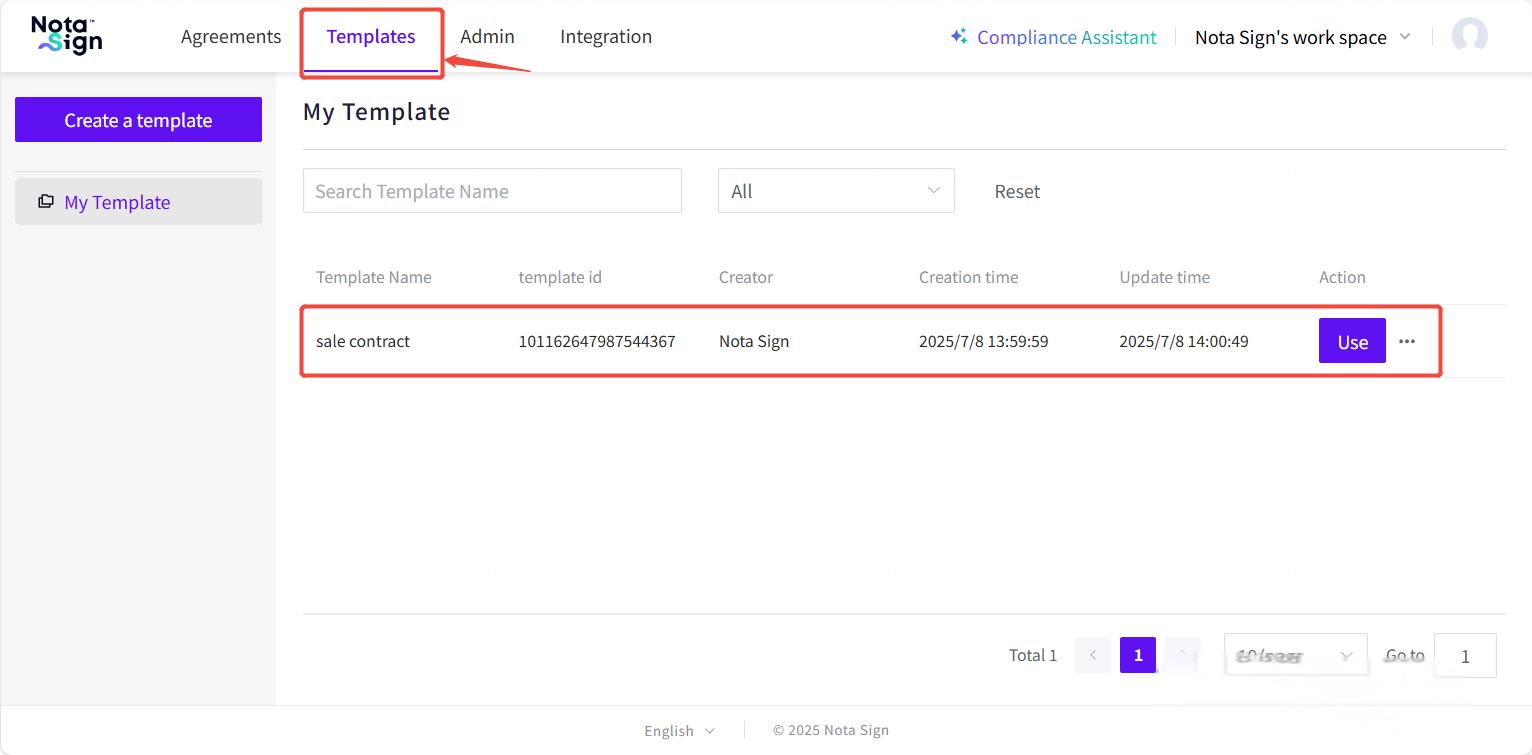The height and width of the screenshot is (755, 1532).
Task: Go to next page arrow
Action: 1183,655
